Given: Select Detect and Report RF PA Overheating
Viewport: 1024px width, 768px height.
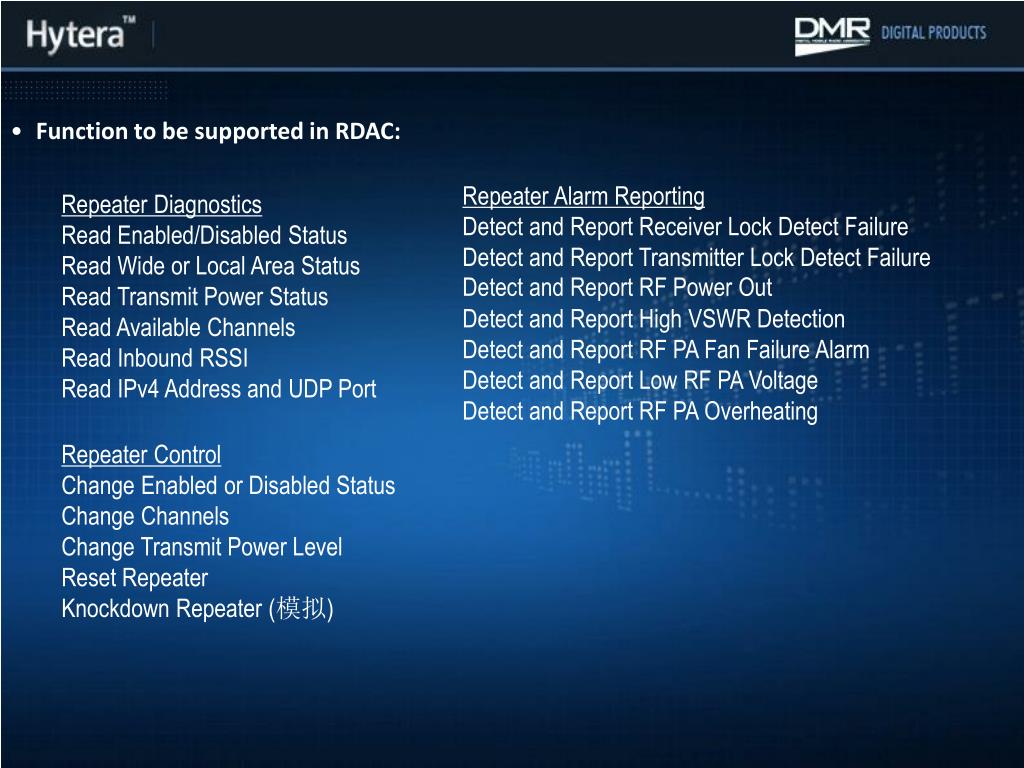Looking at the screenshot, I should (x=639, y=412).
